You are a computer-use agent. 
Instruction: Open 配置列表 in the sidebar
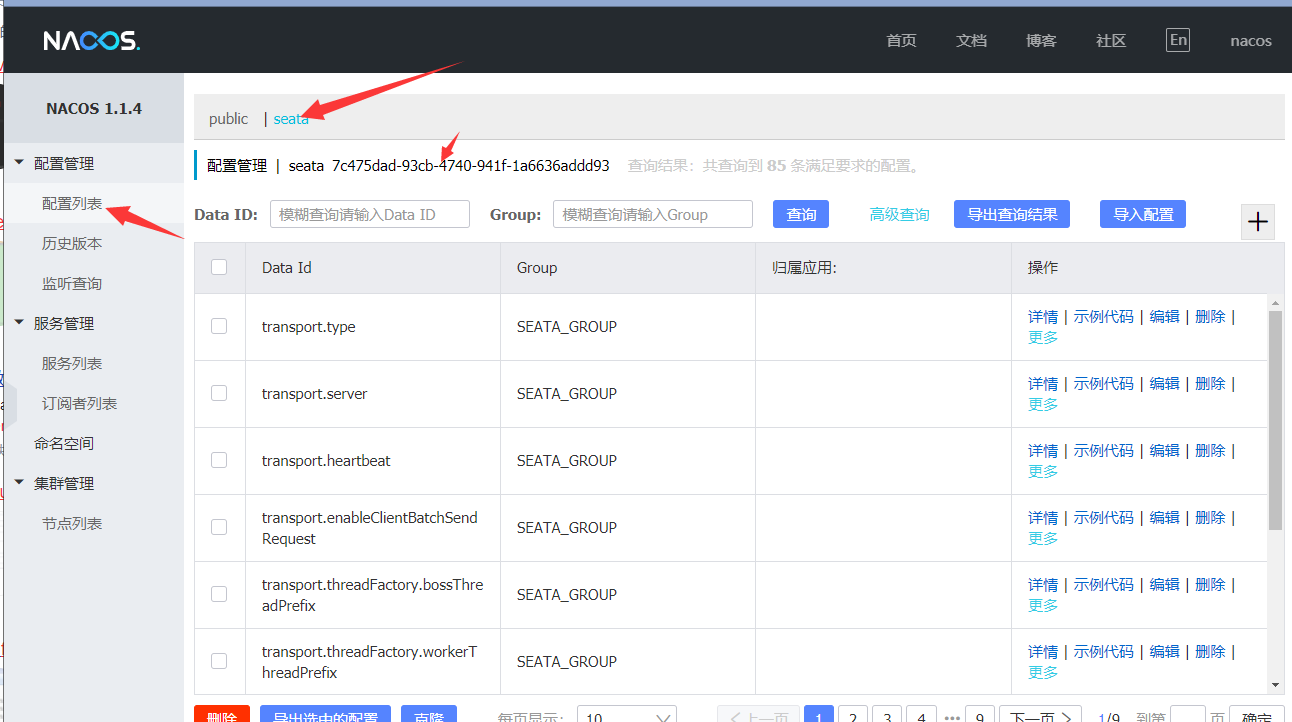tap(72, 203)
